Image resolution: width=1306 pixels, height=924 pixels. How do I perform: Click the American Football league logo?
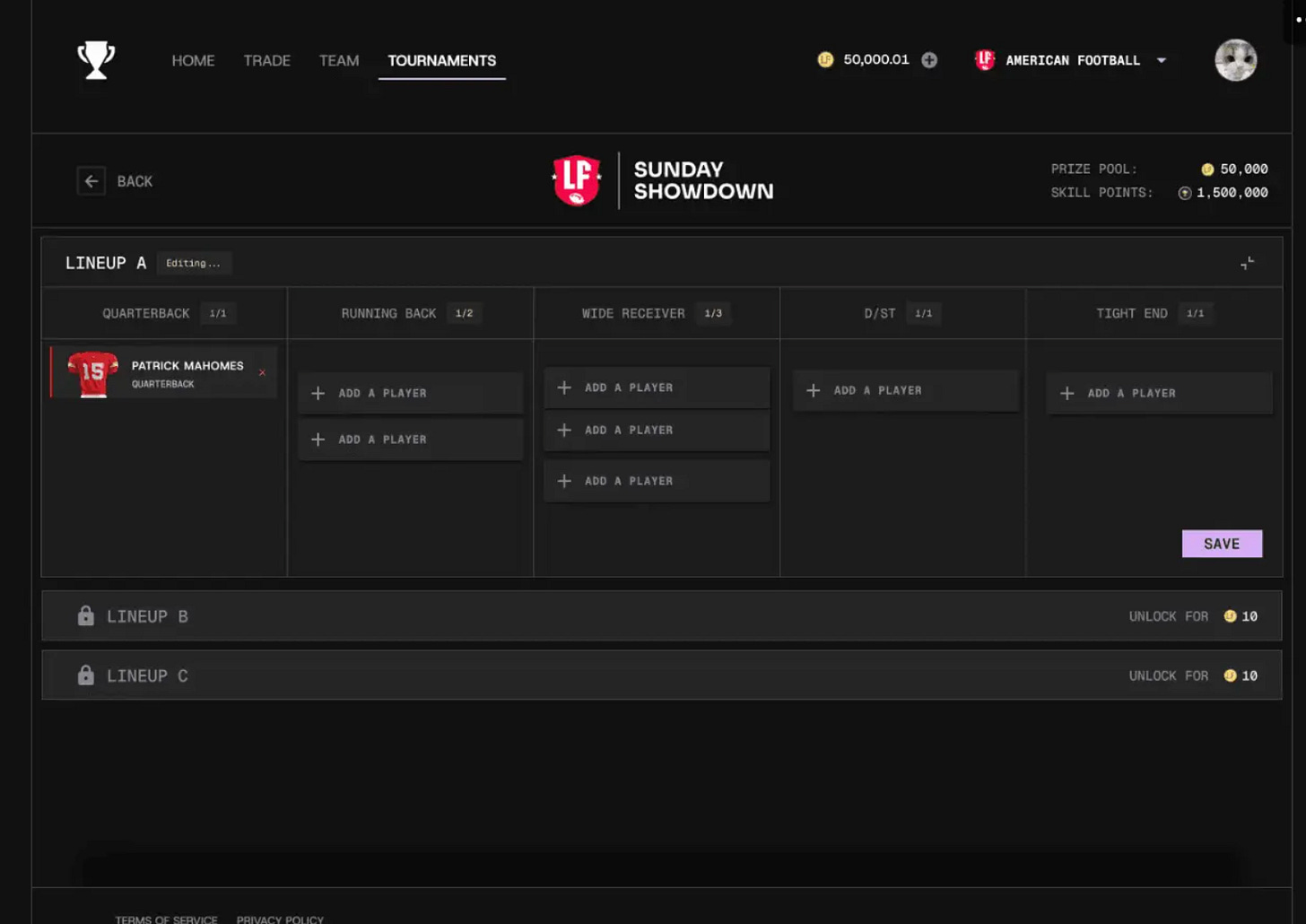(x=985, y=60)
